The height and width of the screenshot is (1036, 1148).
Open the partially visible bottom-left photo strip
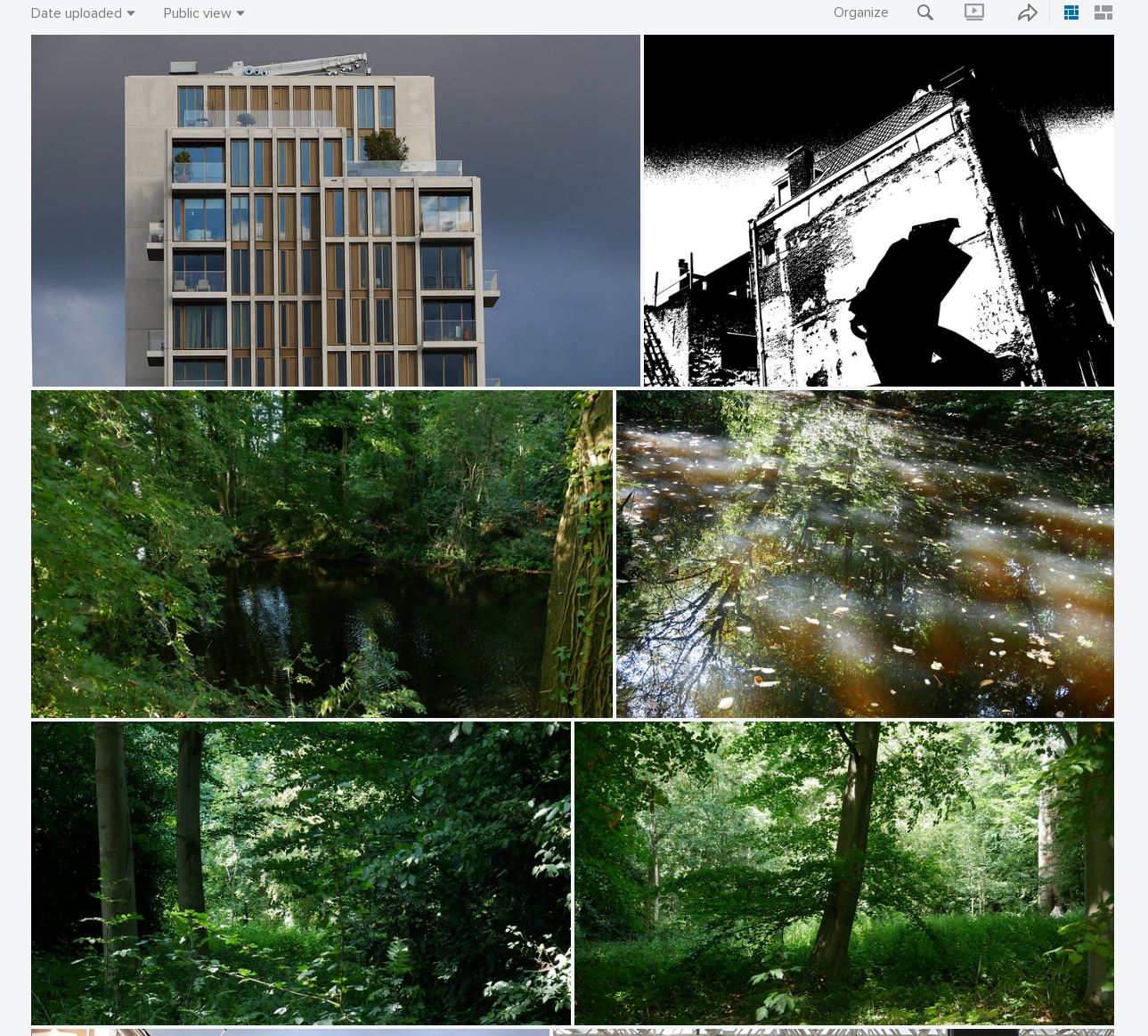(289, 1032)
